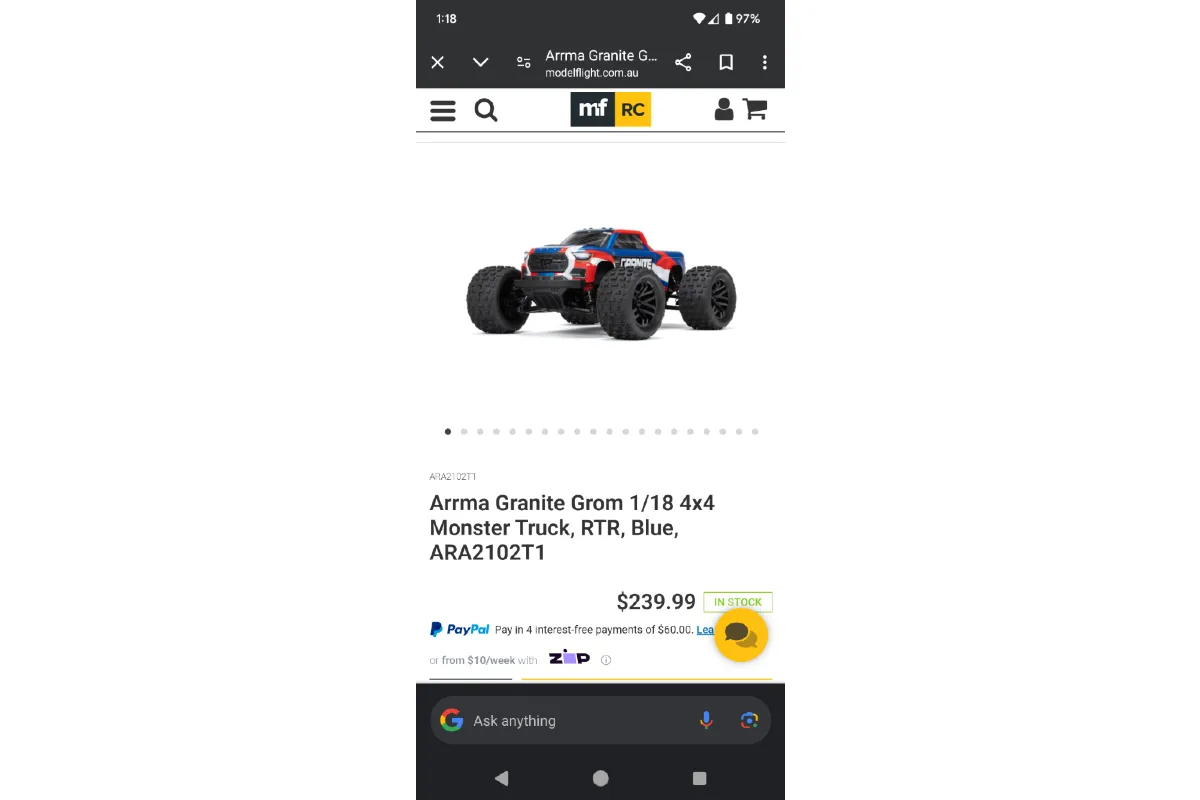Go to the mf RC homepage logo
This screenshot has width=1200, height=800.
611,109
